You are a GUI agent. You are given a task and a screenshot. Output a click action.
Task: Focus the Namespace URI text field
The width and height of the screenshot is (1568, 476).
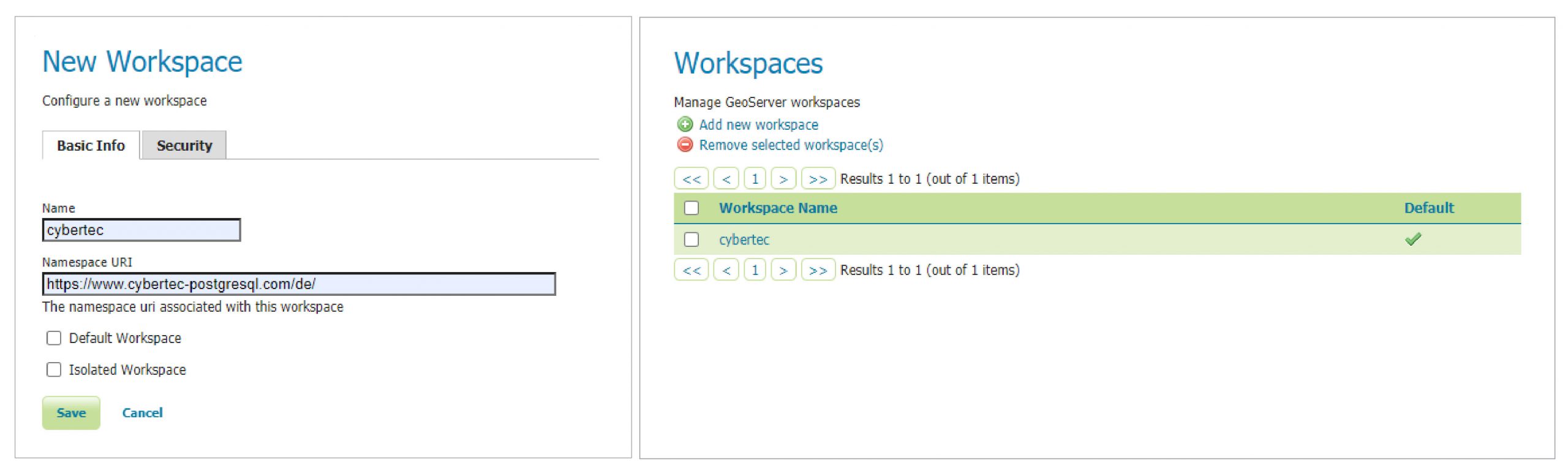298,284
